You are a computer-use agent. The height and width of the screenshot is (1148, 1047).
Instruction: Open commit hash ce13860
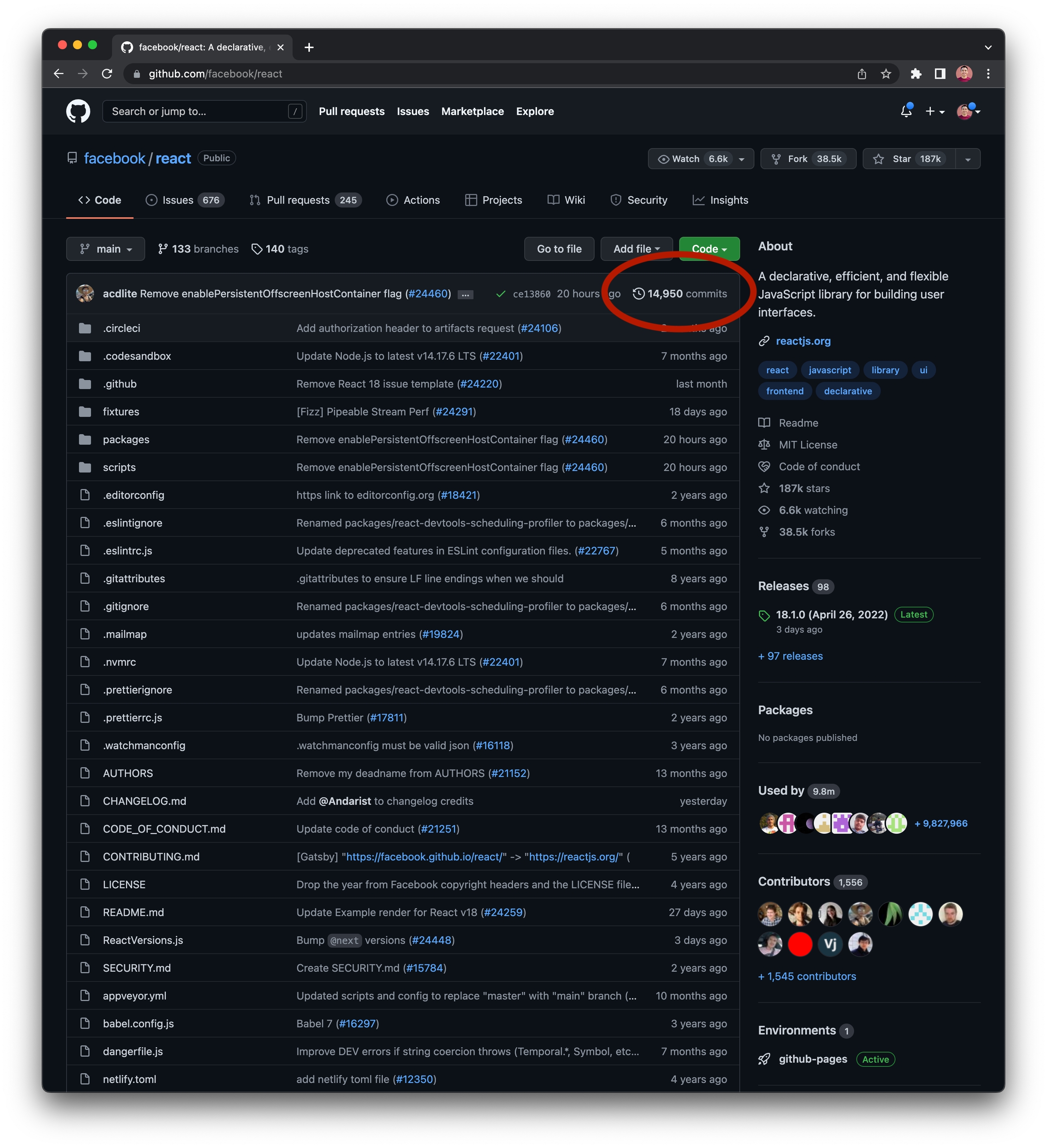(x=531, y=294)
